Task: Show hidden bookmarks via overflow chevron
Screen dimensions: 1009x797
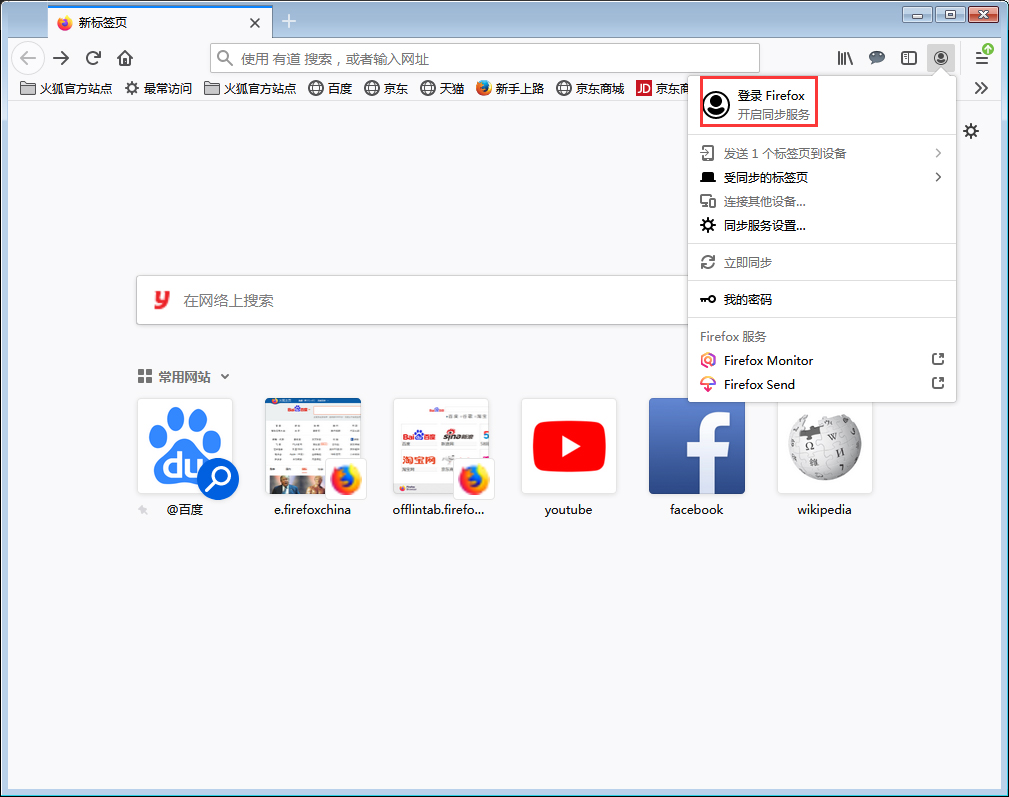Action: coord(981,88)
